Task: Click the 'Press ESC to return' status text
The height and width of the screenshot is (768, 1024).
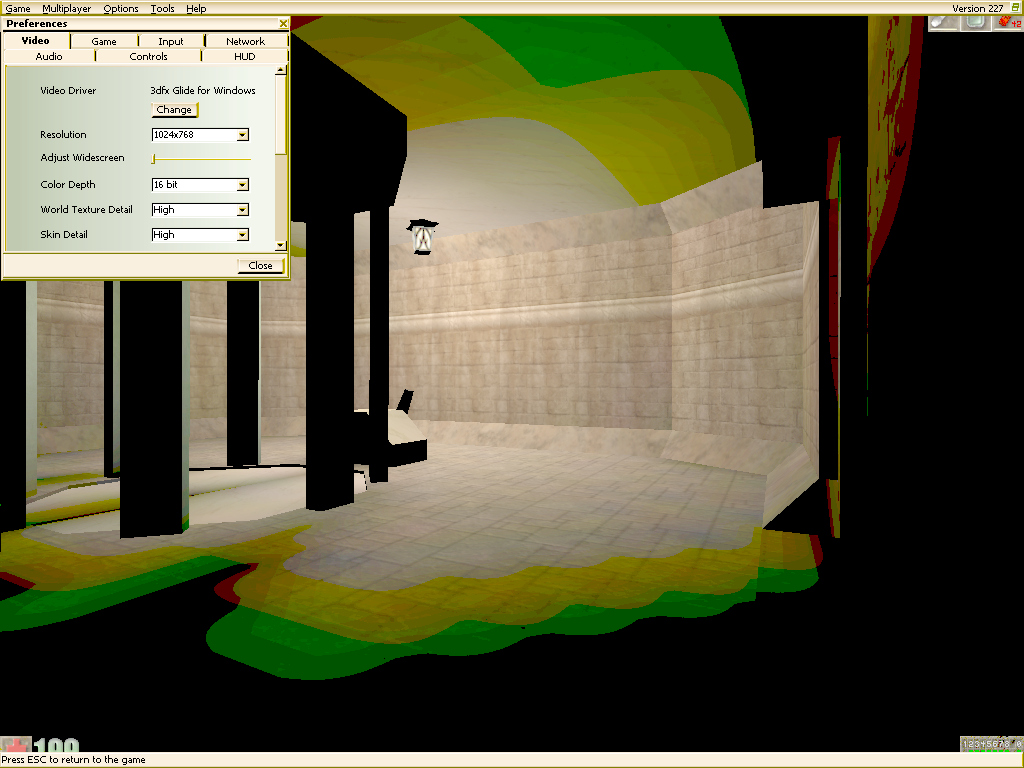Action: [x=73, y=760]
